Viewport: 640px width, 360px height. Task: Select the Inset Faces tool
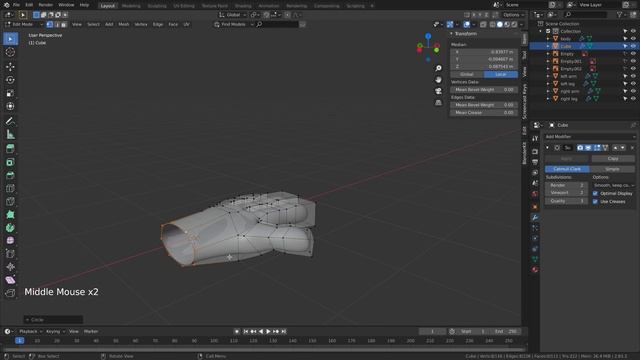[x=10, y=162]
